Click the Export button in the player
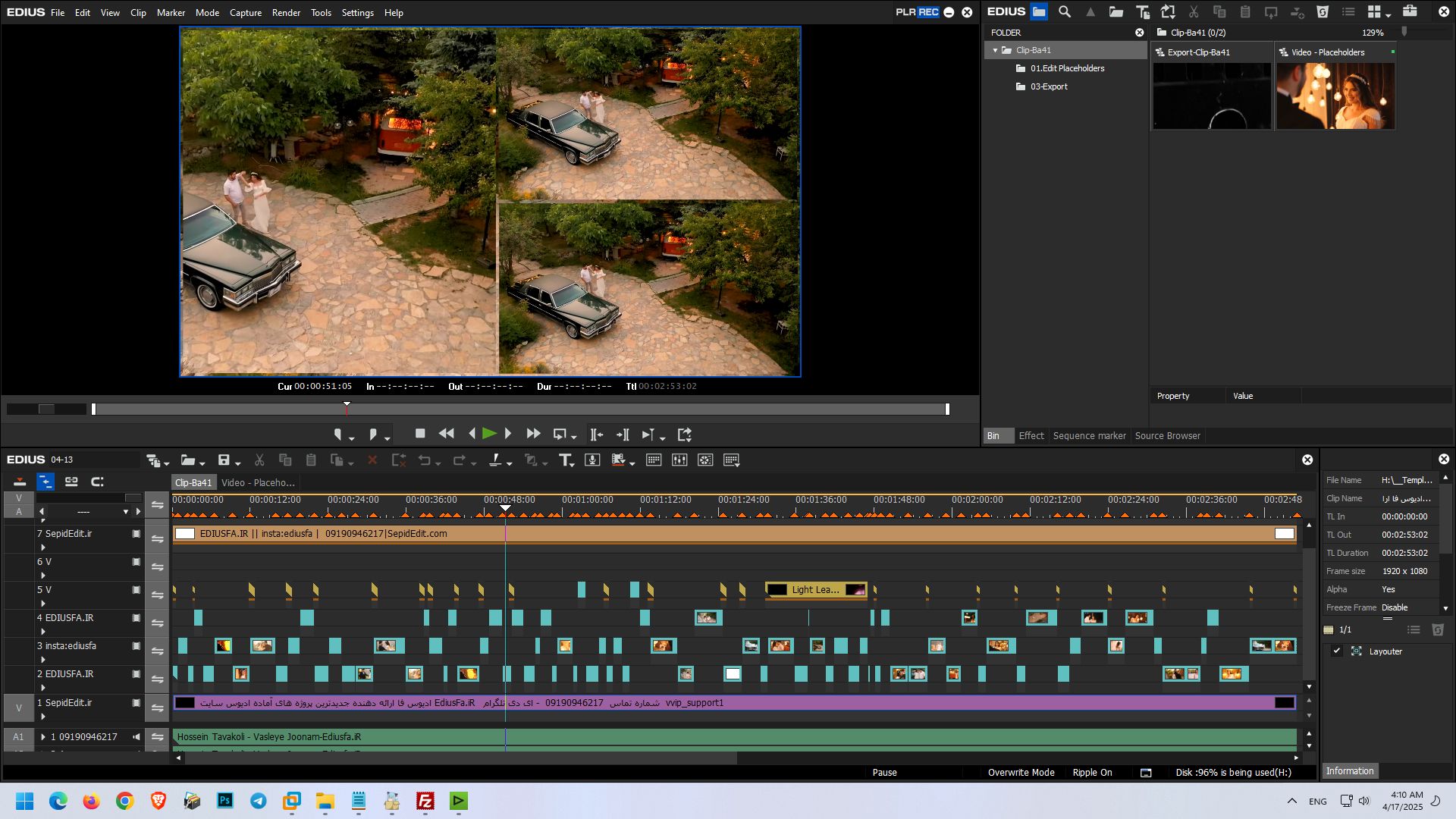Image resolution: width=1456 pixels, height=819 pixels. coord(685,435)
